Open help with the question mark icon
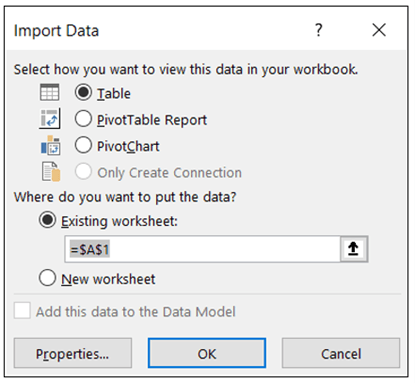The width and height of the screenshot is (415, 383). tap(319, 30)
